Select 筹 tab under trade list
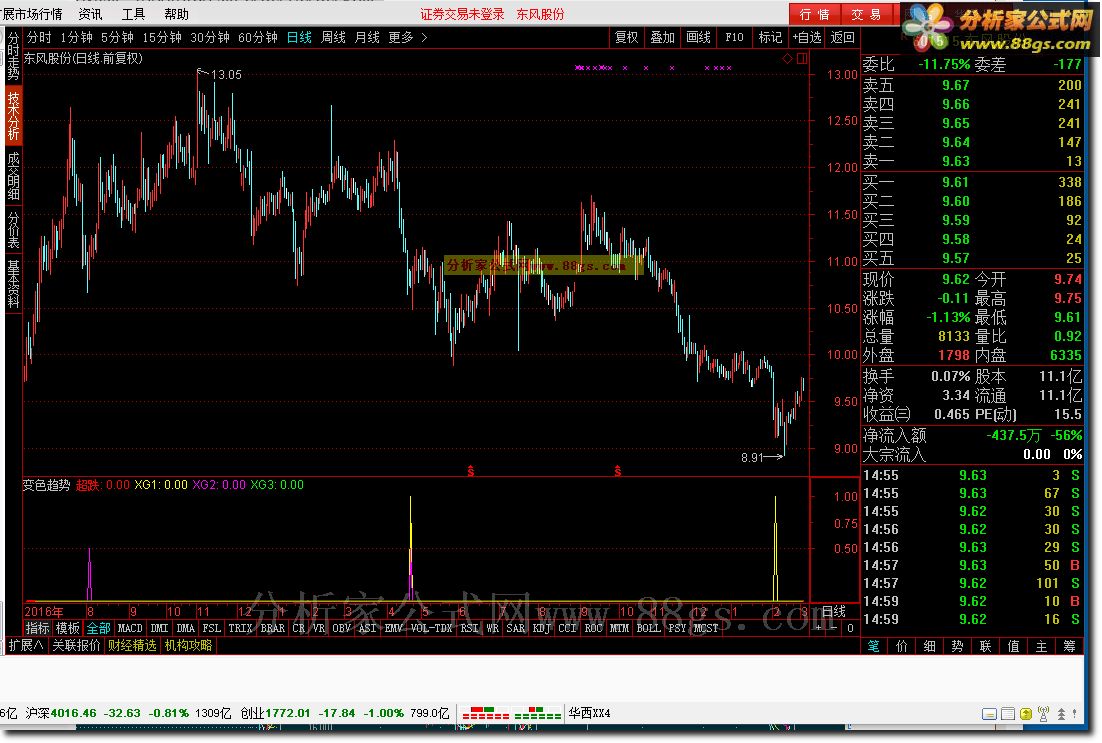Viewport: 1102px width, 743px height. (1069, 646)
